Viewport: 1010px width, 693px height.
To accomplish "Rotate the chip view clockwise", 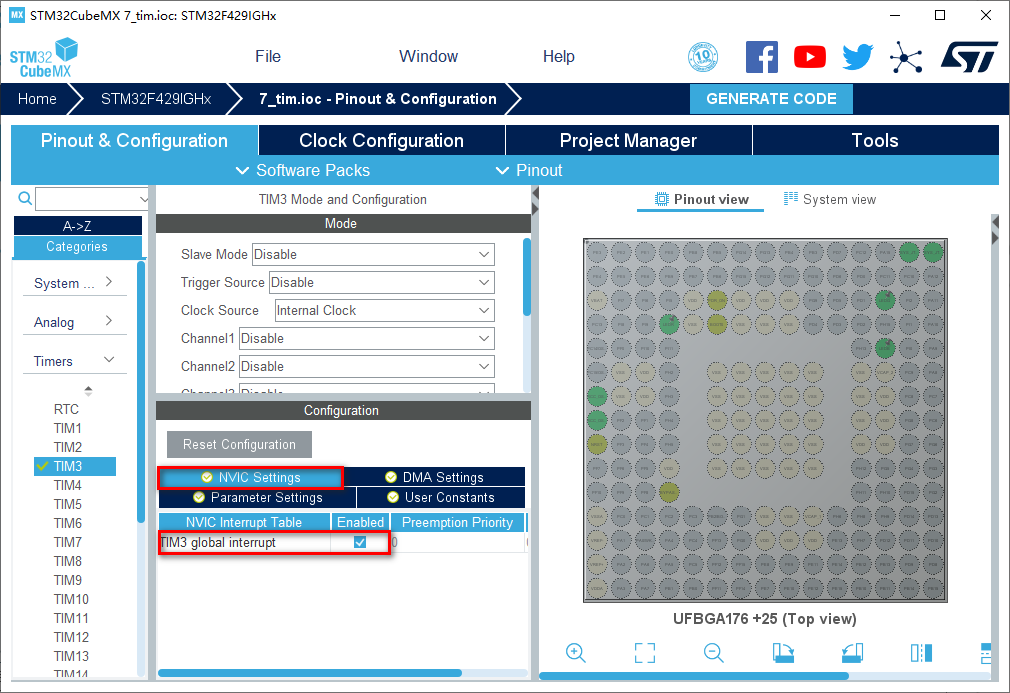I will click(783, 653).
